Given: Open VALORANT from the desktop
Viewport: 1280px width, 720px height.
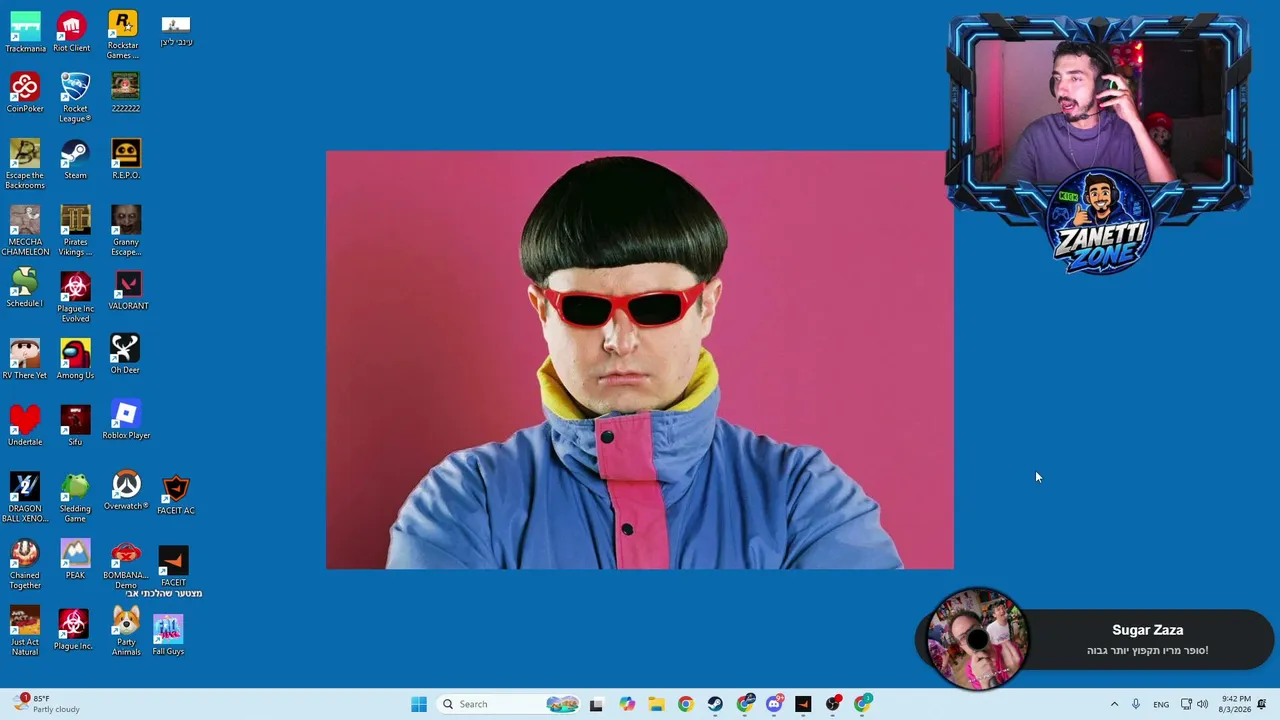Looking at the screenshot, I should point(127,290).
